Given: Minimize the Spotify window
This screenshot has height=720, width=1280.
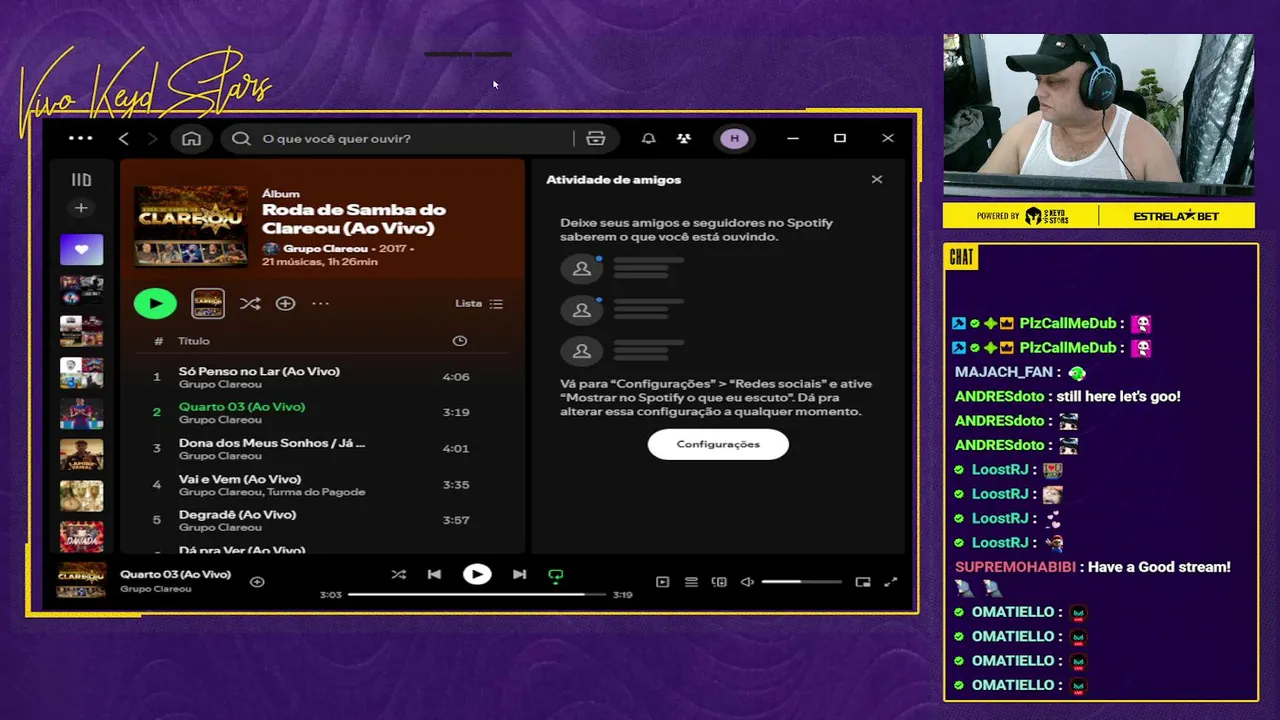Looking at the screenshot, I should coord(793,138).
